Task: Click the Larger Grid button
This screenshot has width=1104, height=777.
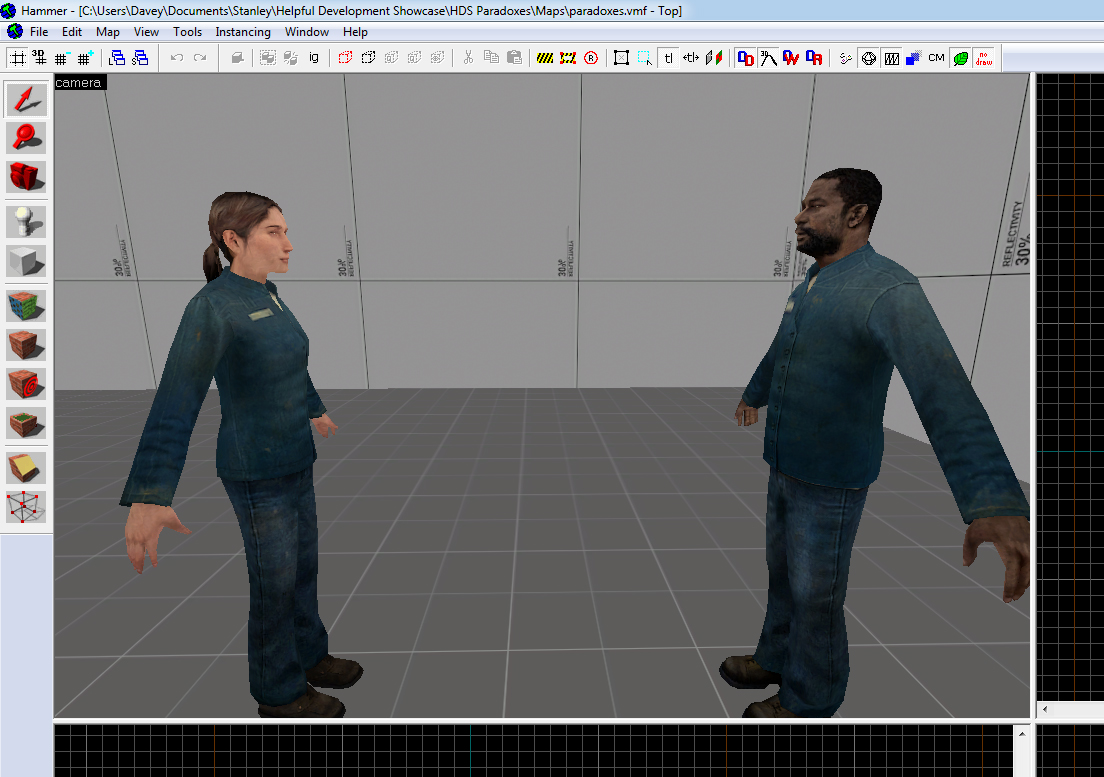Action: pos(85,58)
